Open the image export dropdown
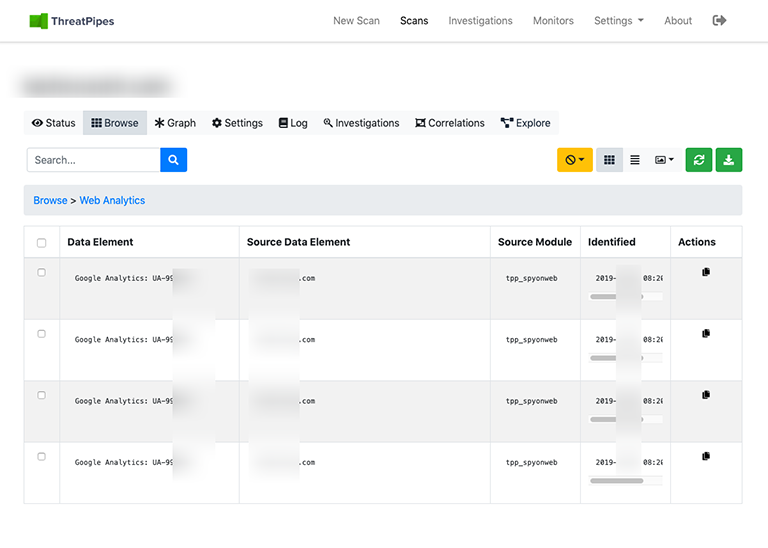 tap(664, 160)
